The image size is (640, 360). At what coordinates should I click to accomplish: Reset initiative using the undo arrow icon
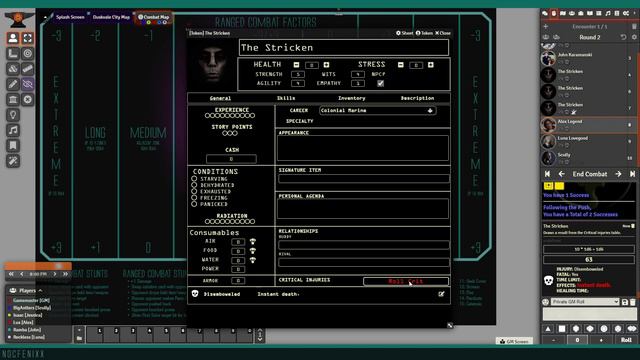coord(623,37)
